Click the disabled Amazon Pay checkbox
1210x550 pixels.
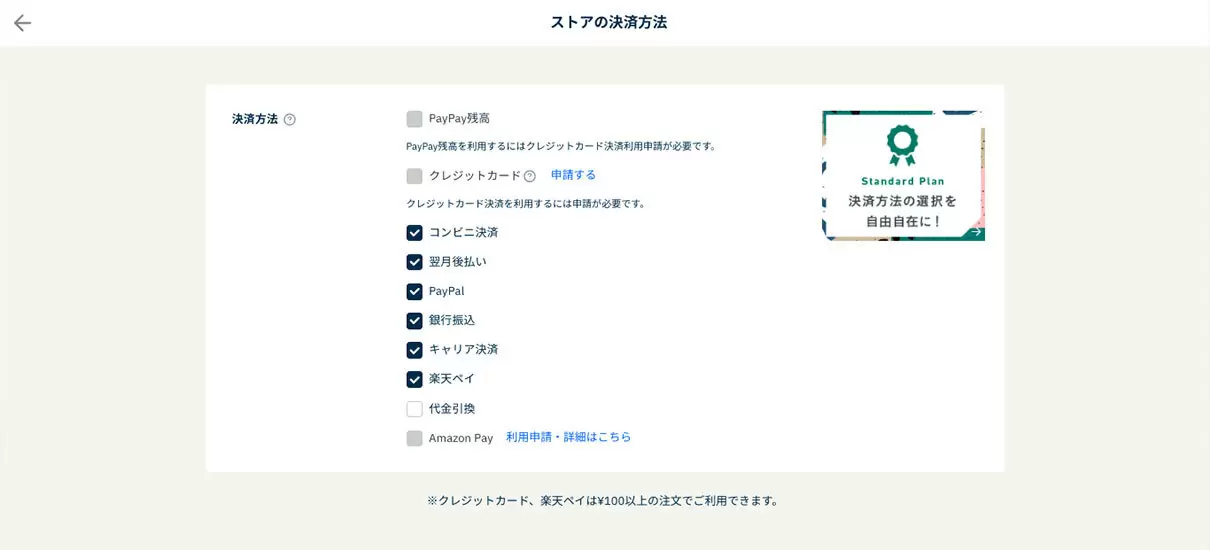tap(414, 438)
